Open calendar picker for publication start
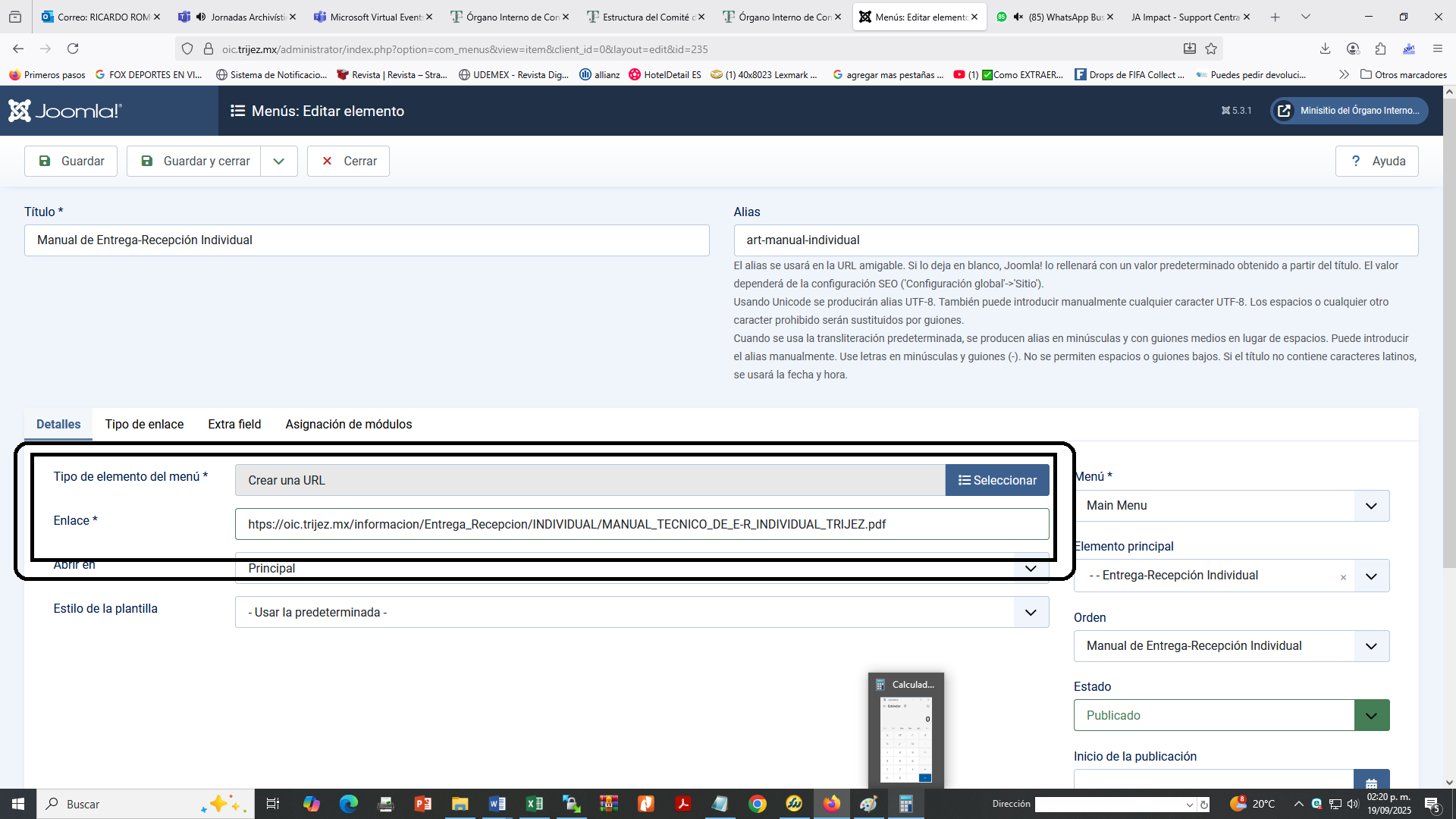The image size is (1456, 819). (x=1371, y=781)
